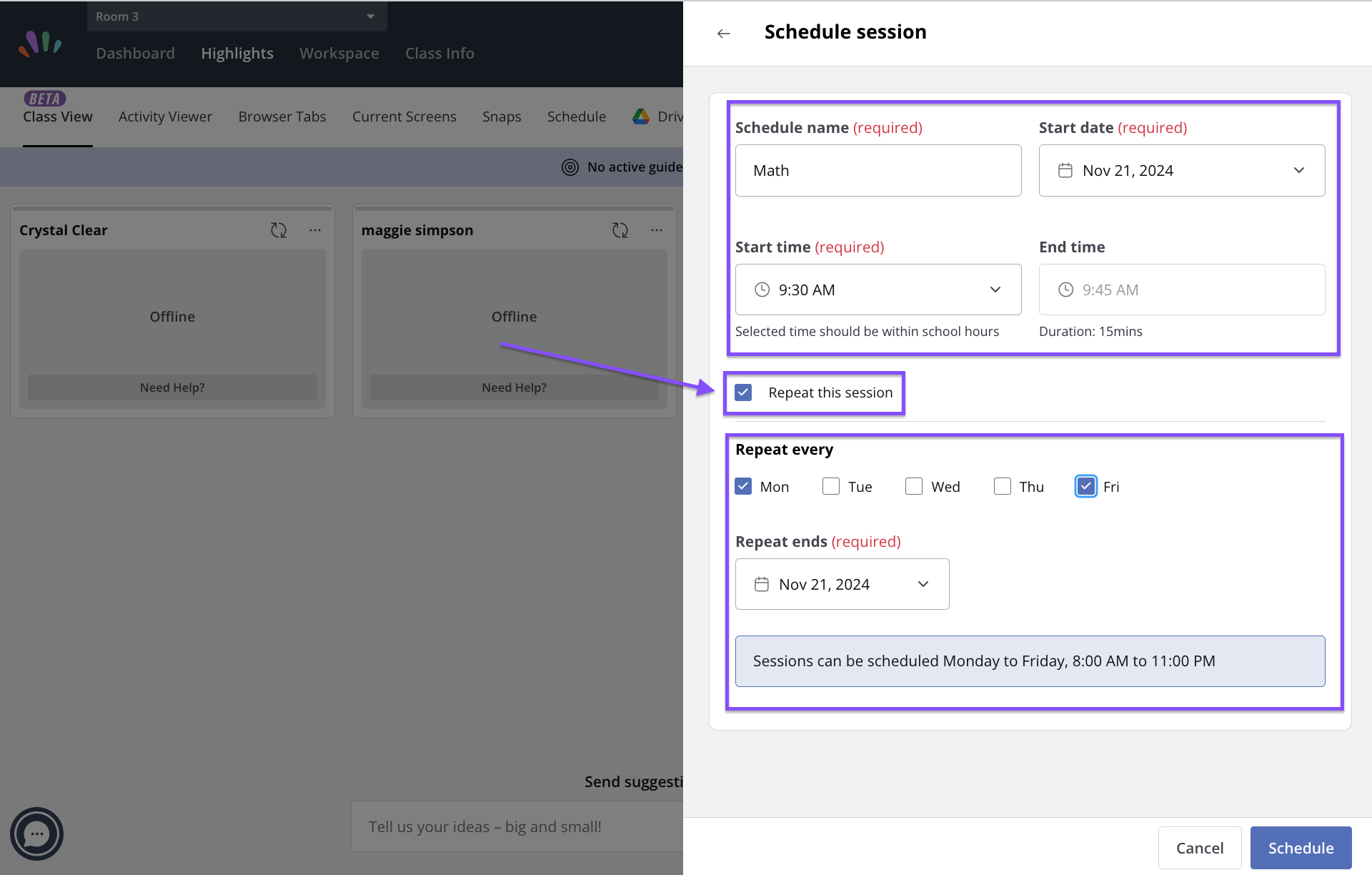Image resolution: width=1372 pixels, height=875 pixels.
Task: Click the clock icon in Start time
Action: [762, 290]
